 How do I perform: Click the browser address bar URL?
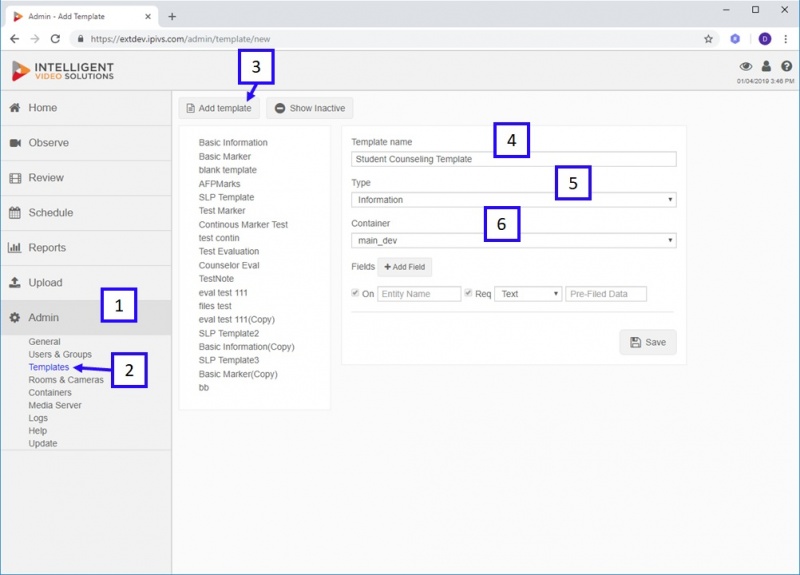pos(180,39)
